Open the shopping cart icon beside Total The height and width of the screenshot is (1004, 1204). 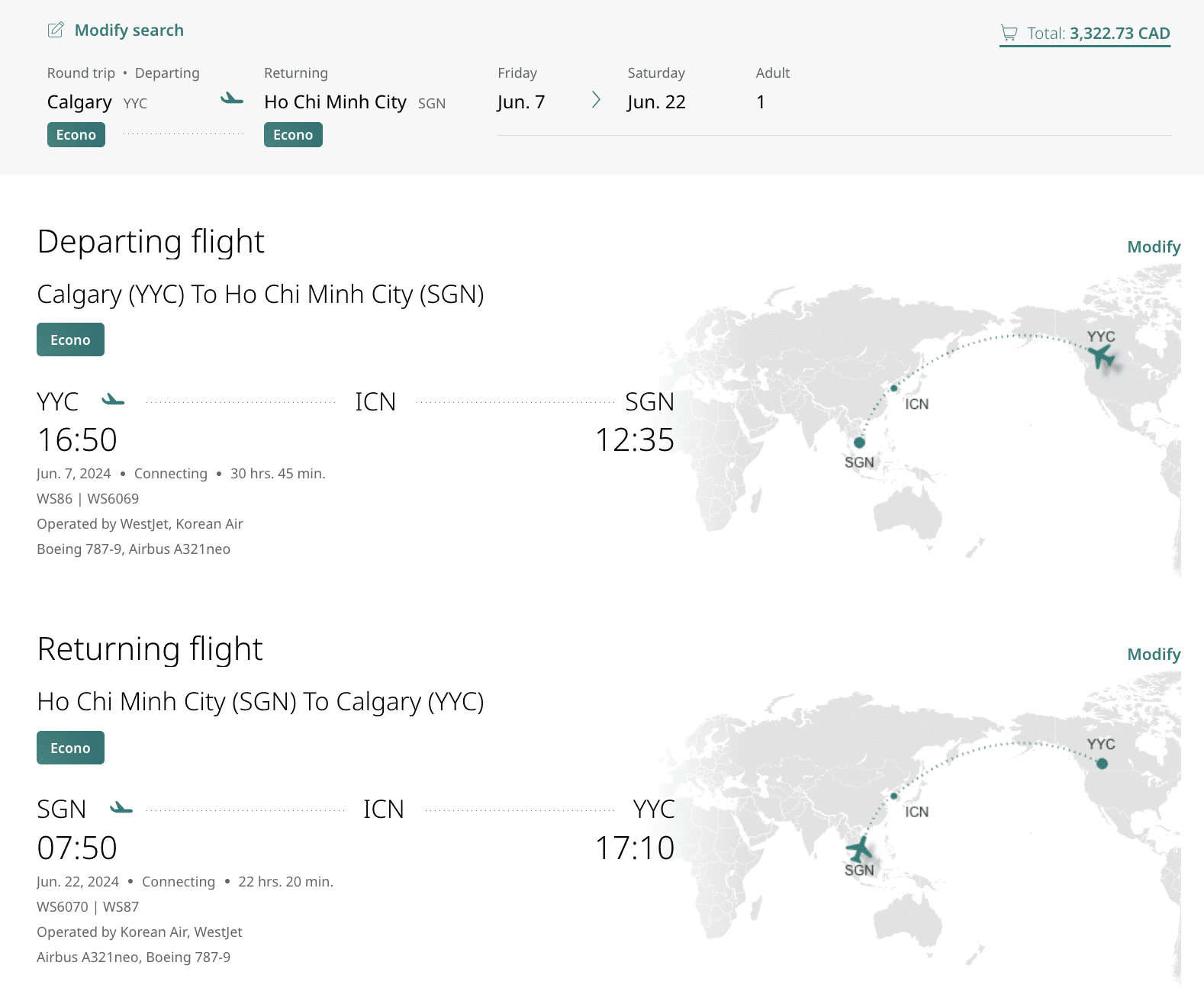(x=1009, y=34)
